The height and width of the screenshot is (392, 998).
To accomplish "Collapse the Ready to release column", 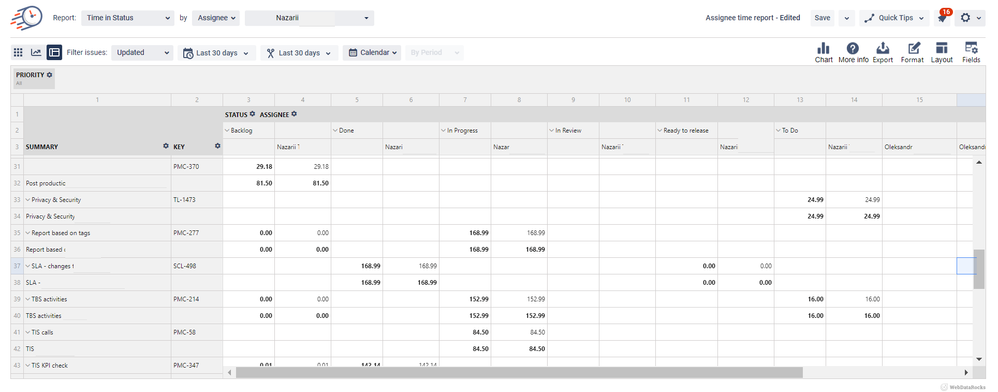I will [x=660, y=130].
